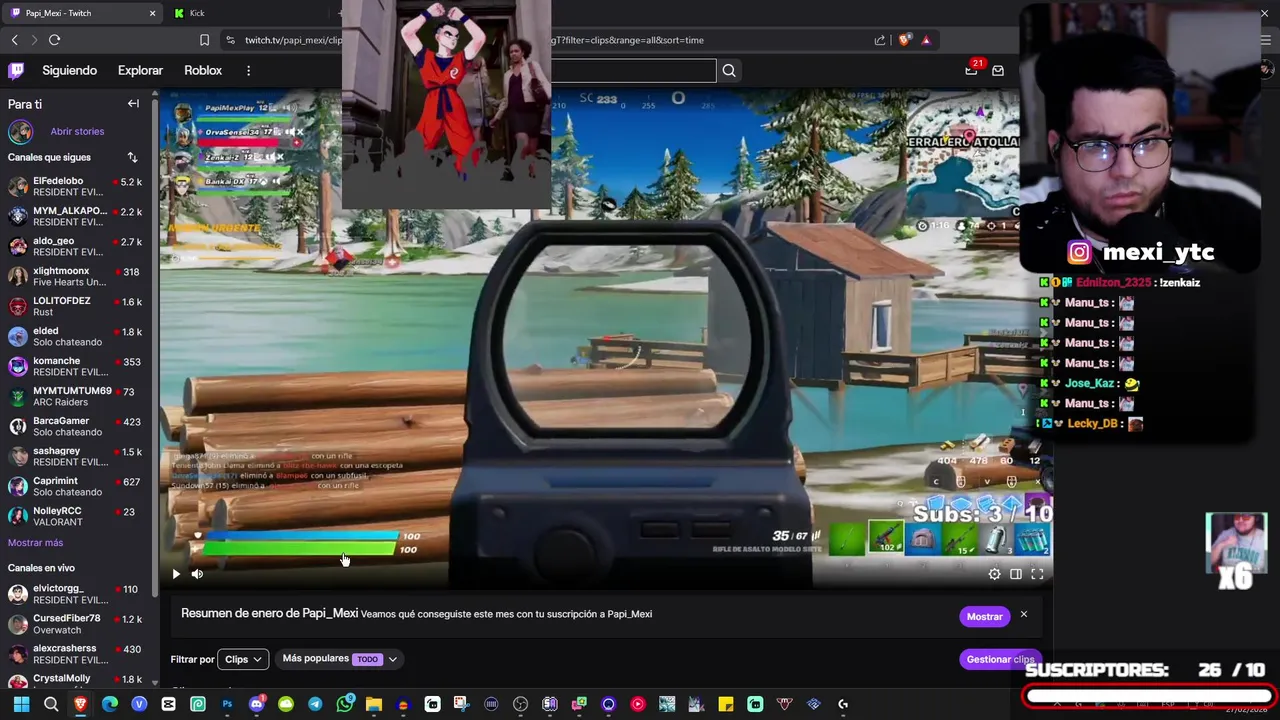Open Windows Start menu
The width and height of the screenshot is (1280, 720).
pos(21,704)
